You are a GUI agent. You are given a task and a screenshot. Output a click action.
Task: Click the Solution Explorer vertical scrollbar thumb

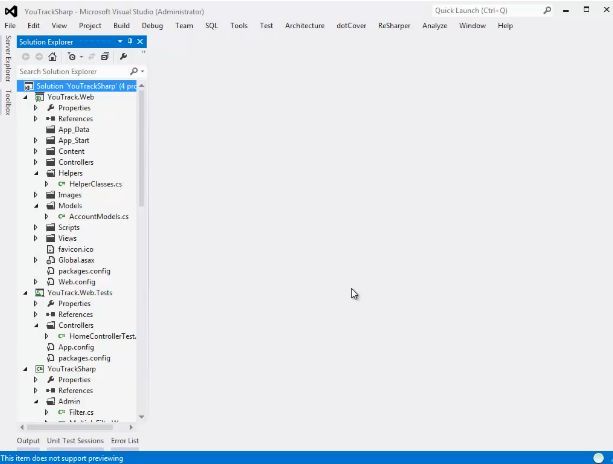pyautogui.click(x=142, y=148)
